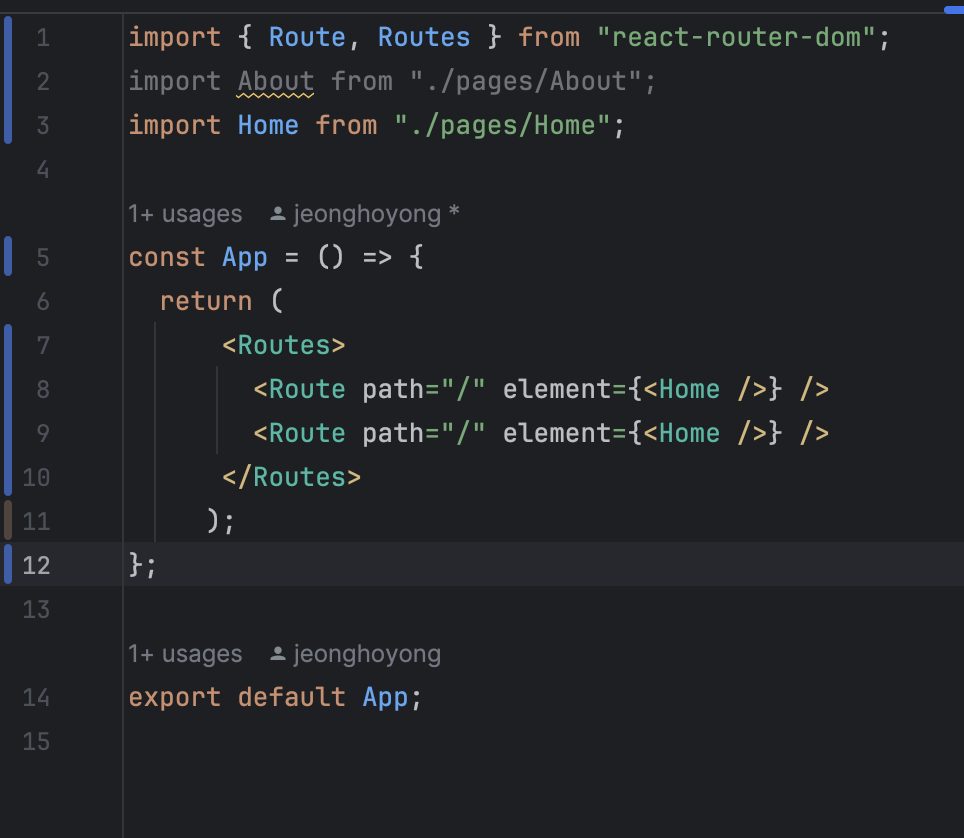
Task: Click the 'return' keyword on line 6
Action: (x=206, y=301)
